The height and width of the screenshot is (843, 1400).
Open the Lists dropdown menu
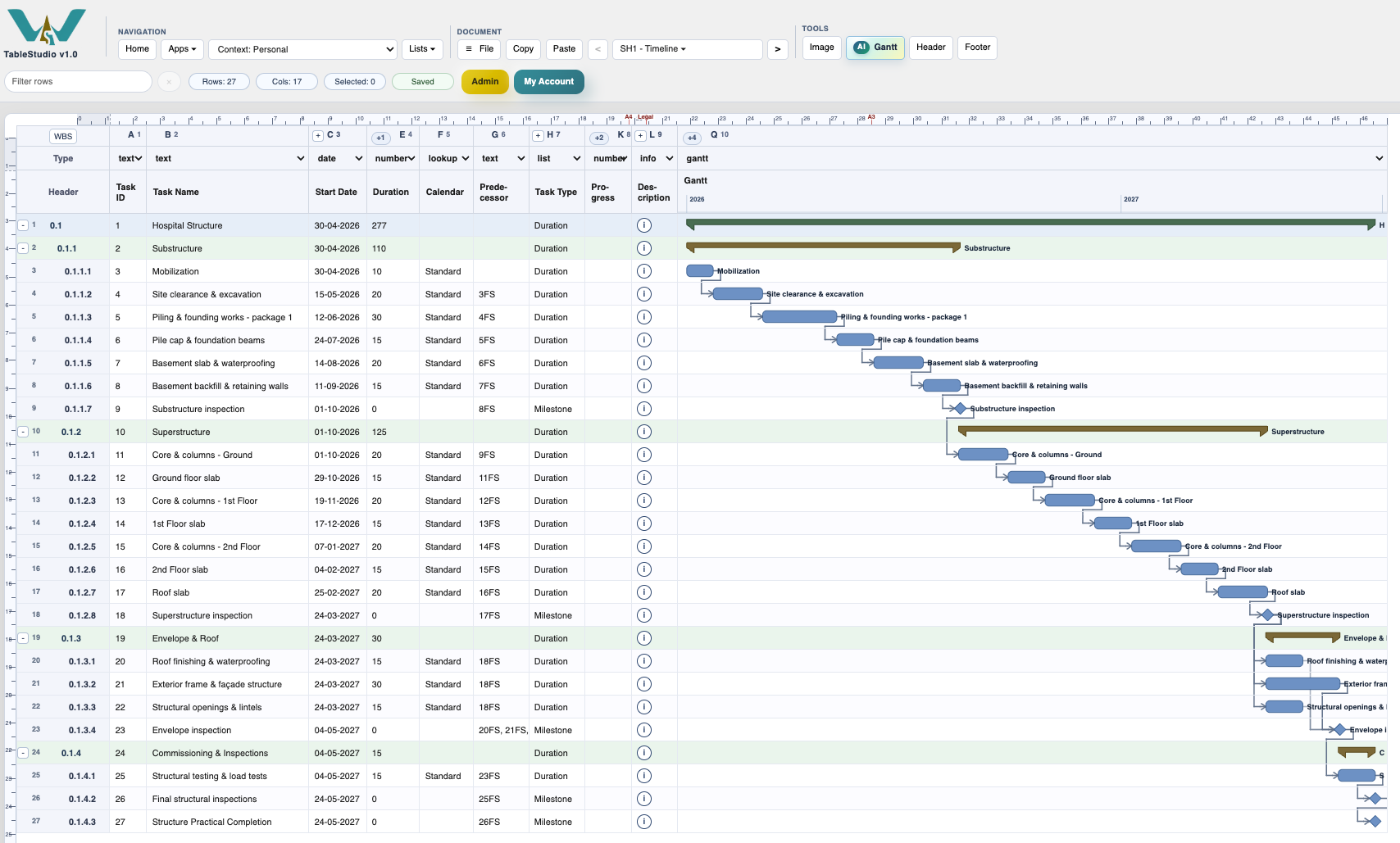tap(422, 49)
